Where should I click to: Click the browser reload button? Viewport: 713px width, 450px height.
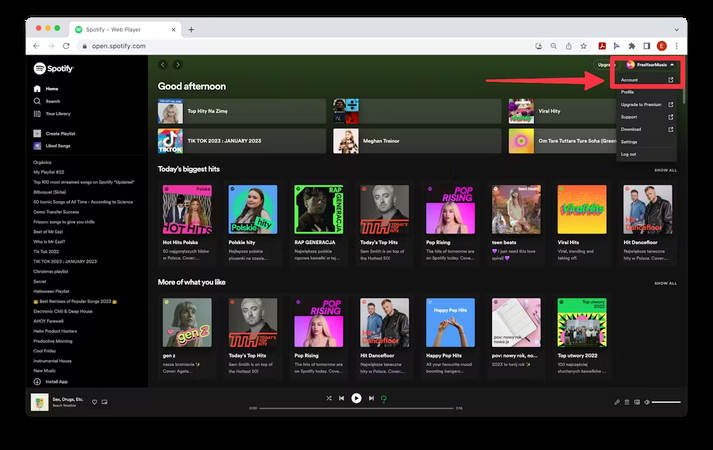click(x=66, y=46)
